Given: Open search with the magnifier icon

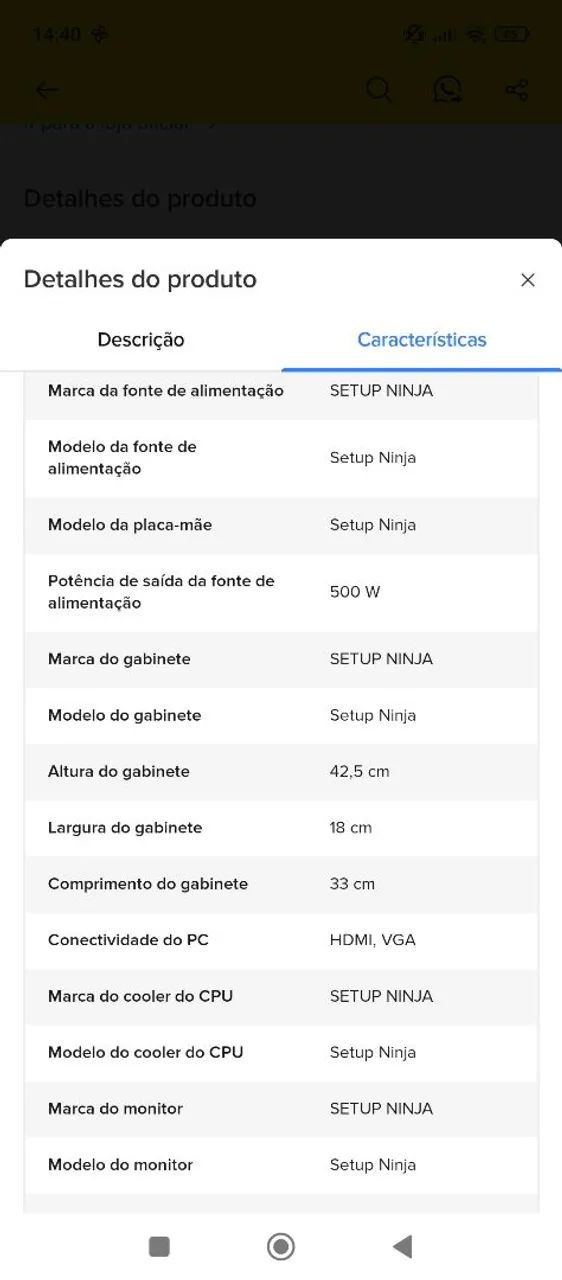Looking at the screenshot, I should [378, 90].
